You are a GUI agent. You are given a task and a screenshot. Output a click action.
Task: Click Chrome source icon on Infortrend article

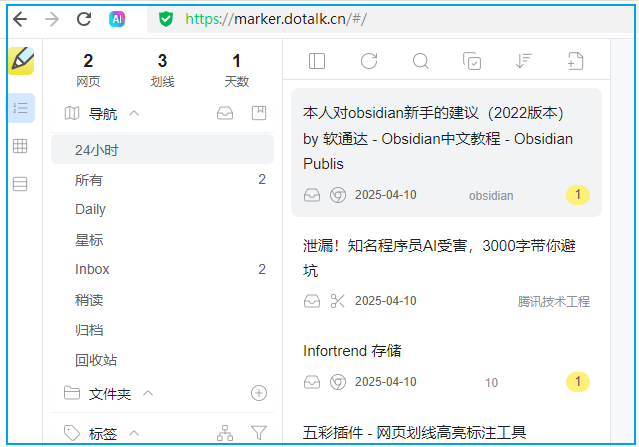pos(338,382)
